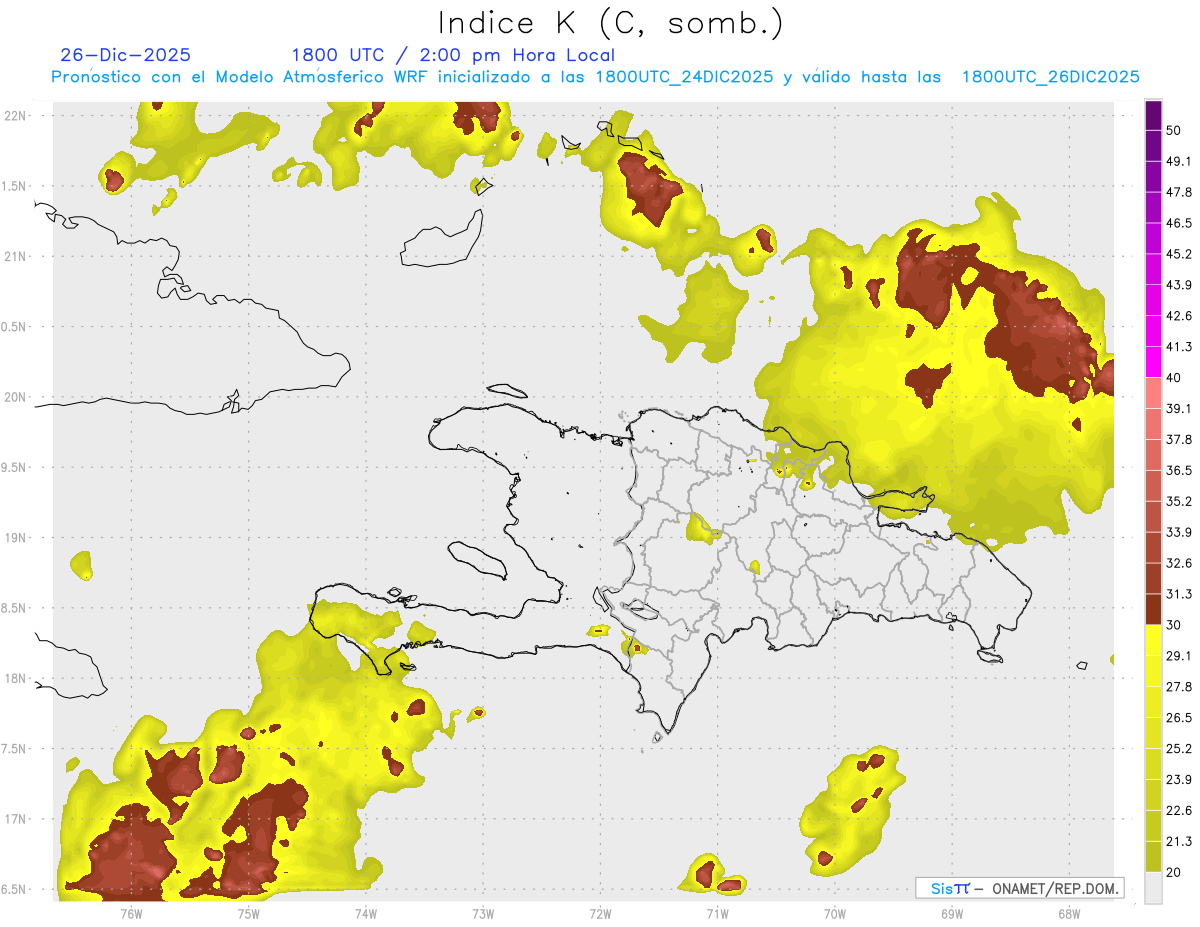Click the '69W' longitude axis label
Viewport: 1200px width, 927px height.
(951, 913)
